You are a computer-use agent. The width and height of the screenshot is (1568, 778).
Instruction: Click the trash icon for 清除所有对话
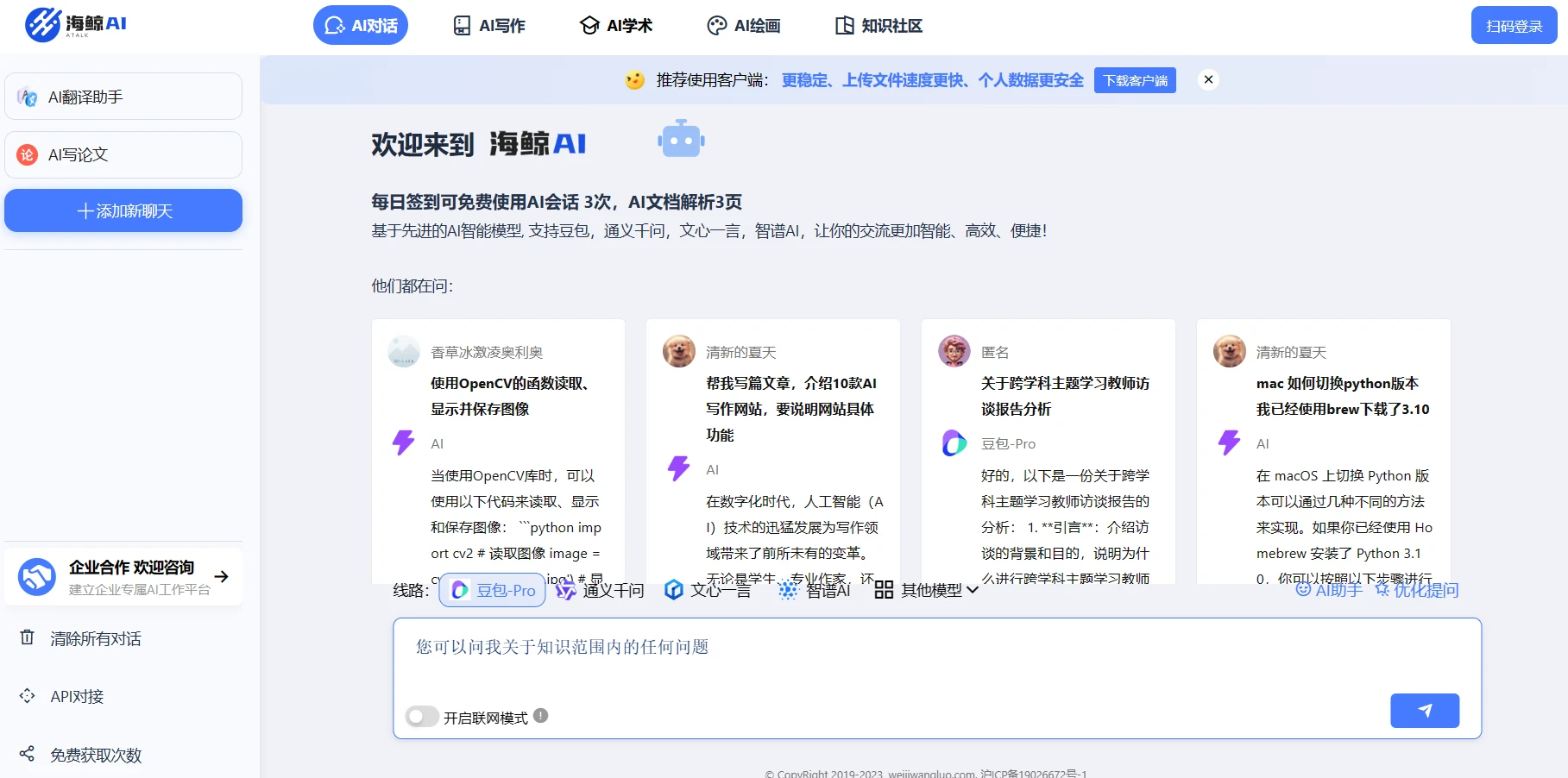(28, 637)
